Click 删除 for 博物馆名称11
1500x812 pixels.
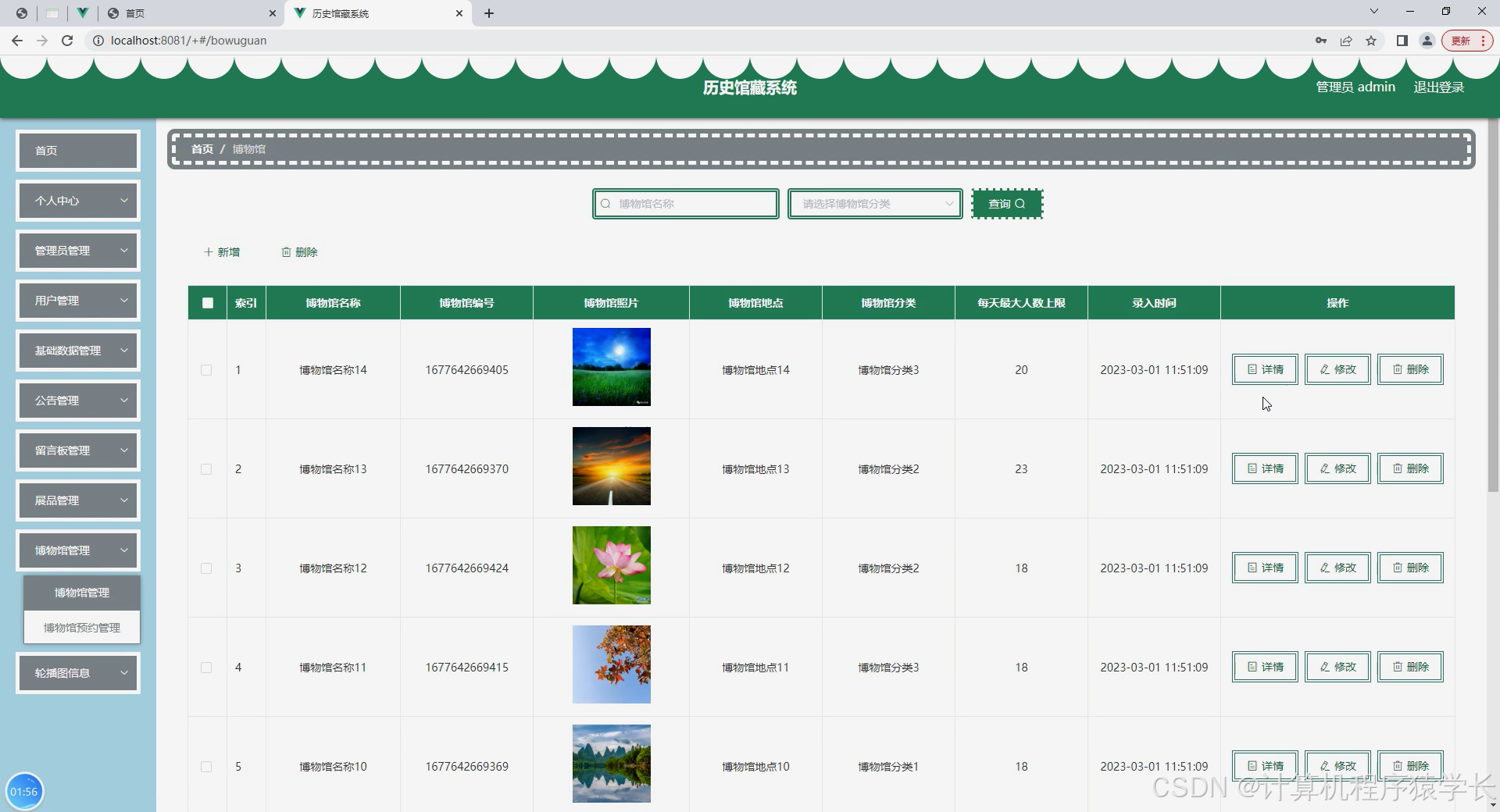[x=1410, y=667]
